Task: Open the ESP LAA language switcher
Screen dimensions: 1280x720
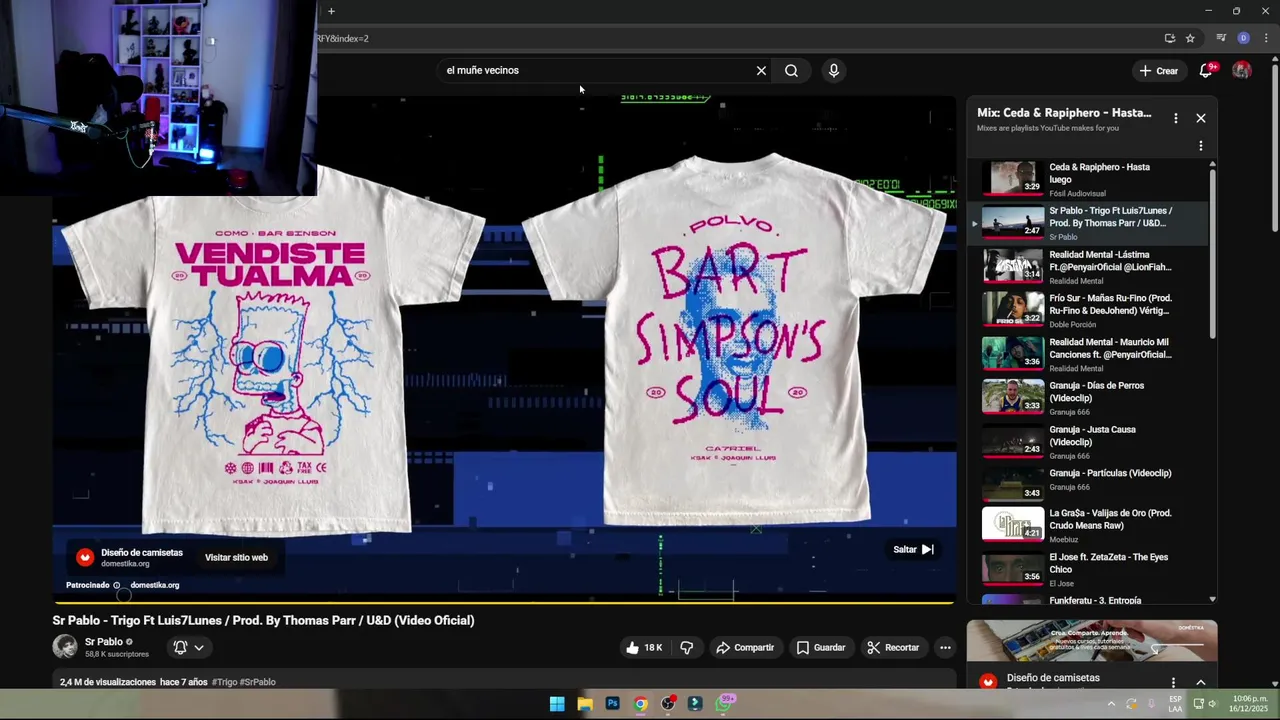Action: [1175, 704]
